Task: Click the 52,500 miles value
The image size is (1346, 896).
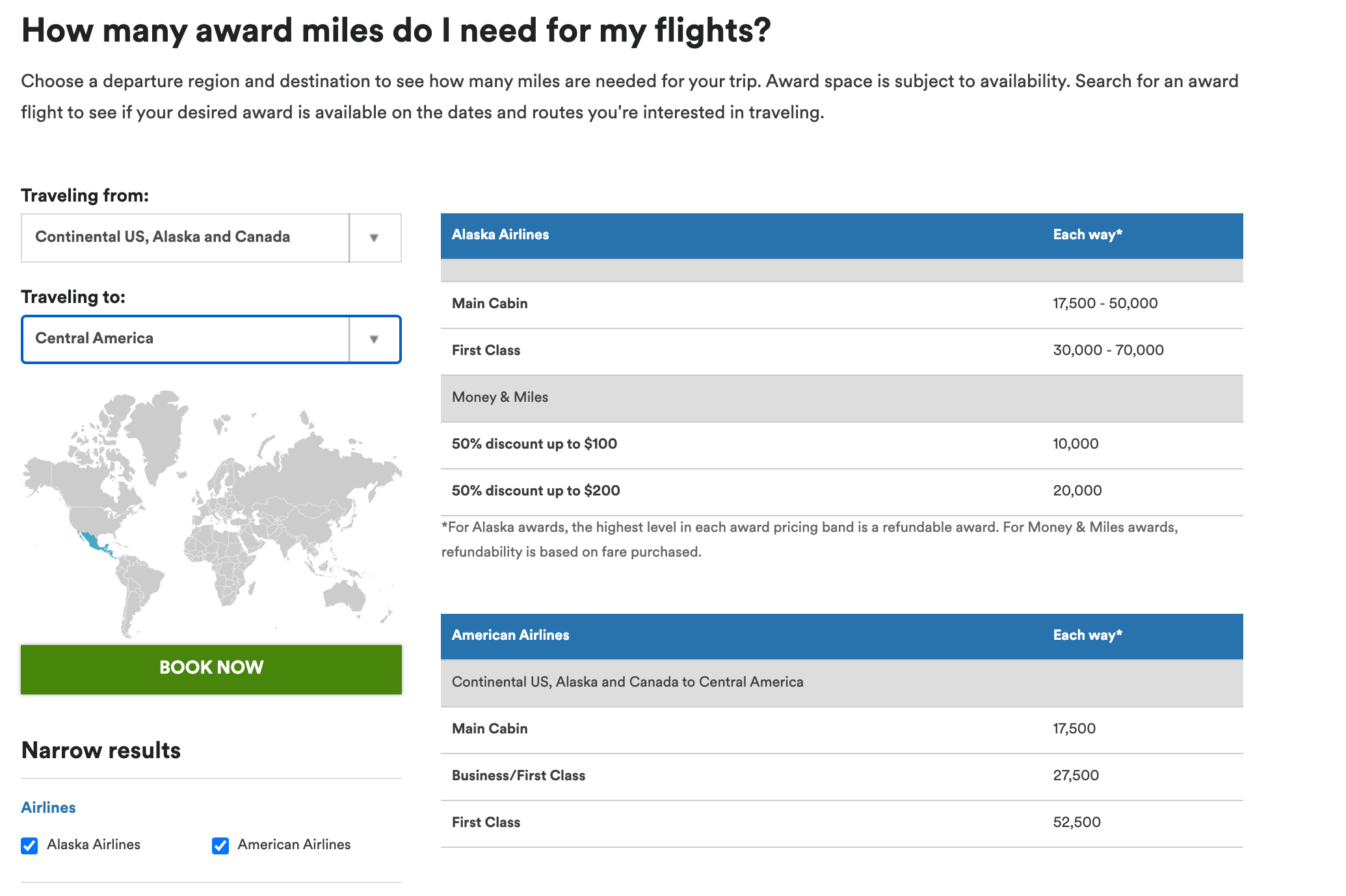Action: [x=1077, y=823]
